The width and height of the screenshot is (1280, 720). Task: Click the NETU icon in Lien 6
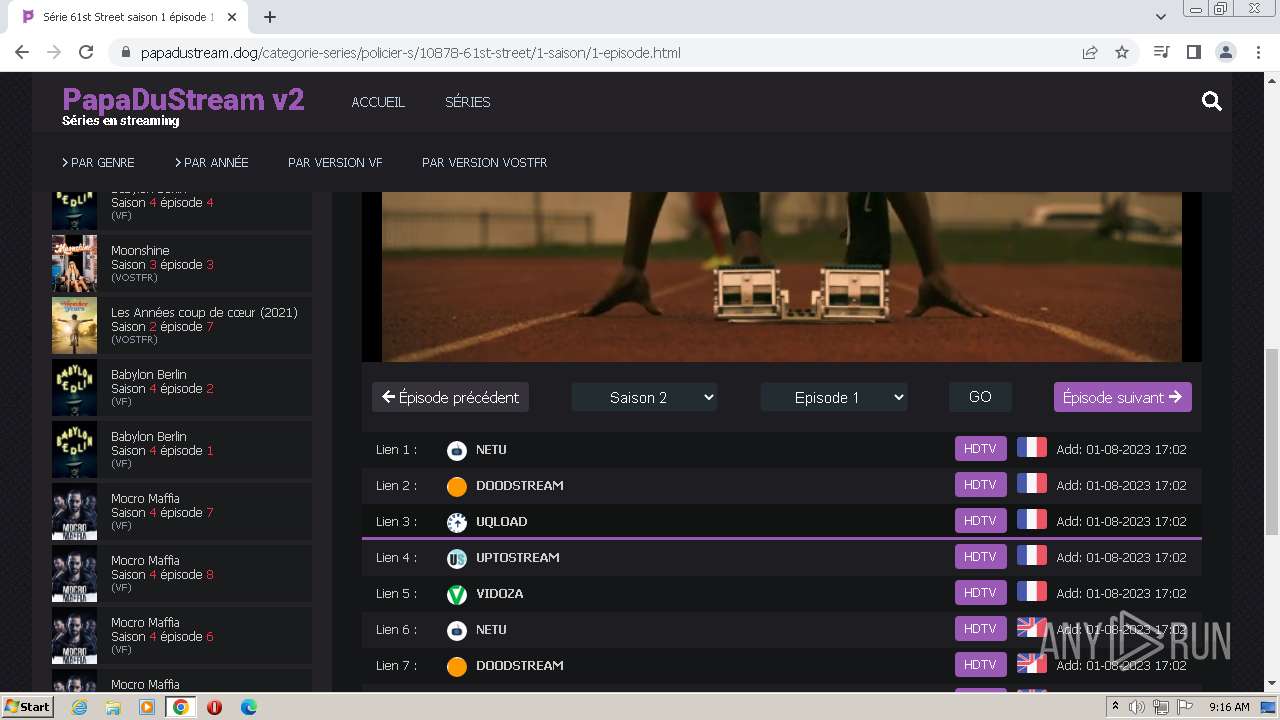point(457,630)
